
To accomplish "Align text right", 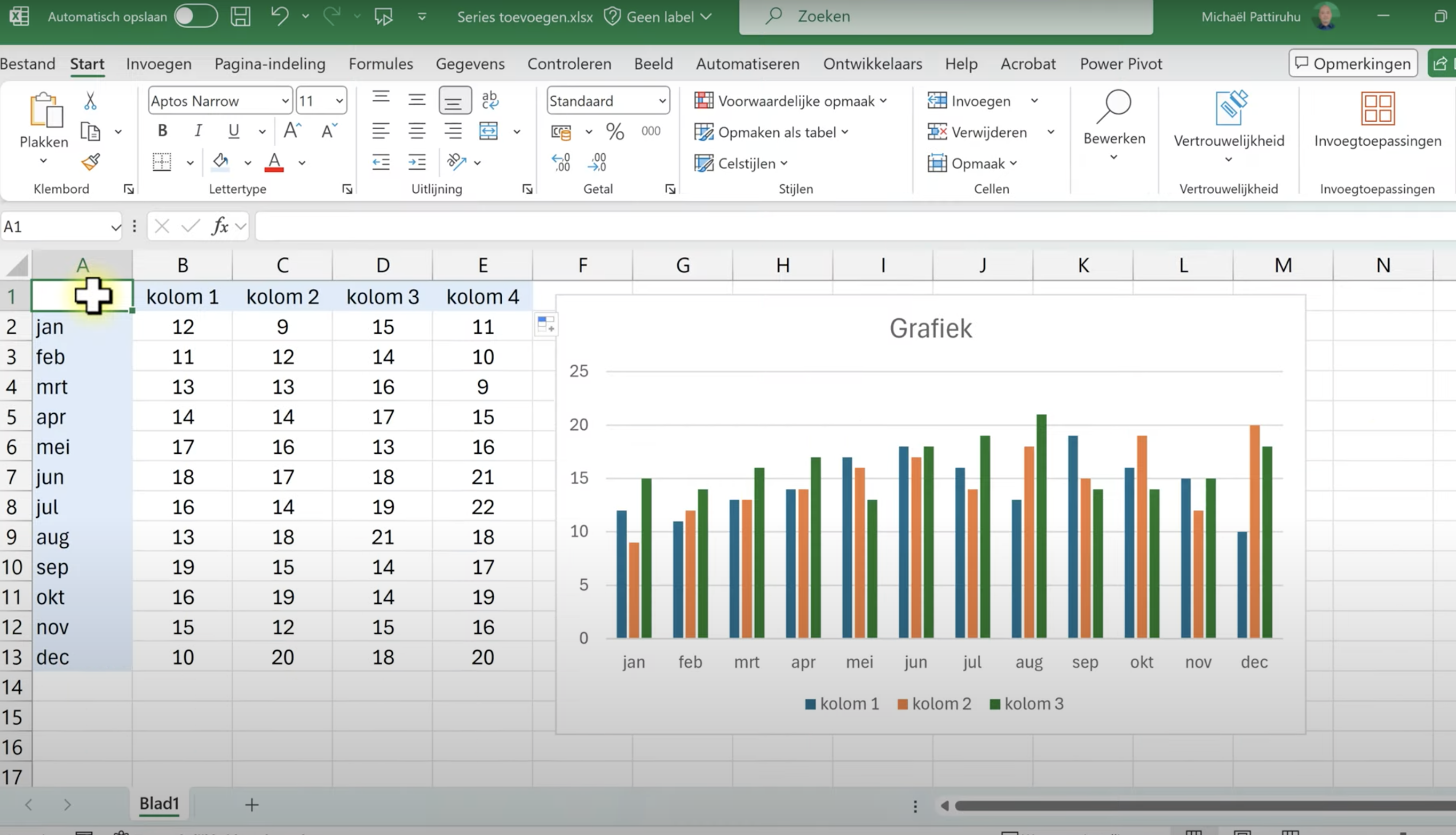I will [x=453, y=131].
